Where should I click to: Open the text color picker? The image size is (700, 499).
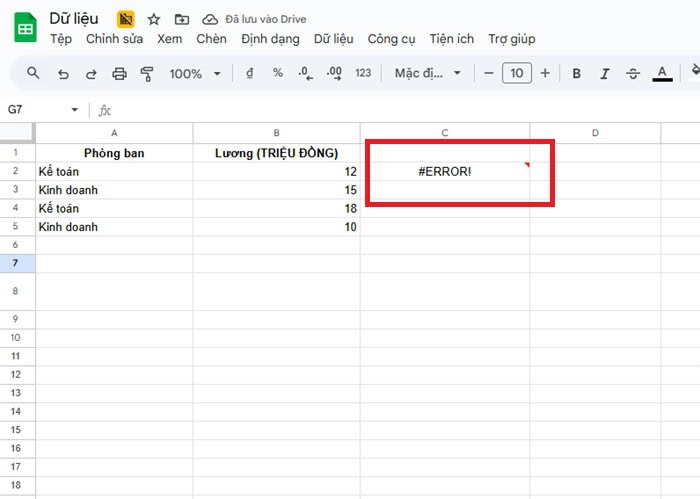click(x=661, y=73)
